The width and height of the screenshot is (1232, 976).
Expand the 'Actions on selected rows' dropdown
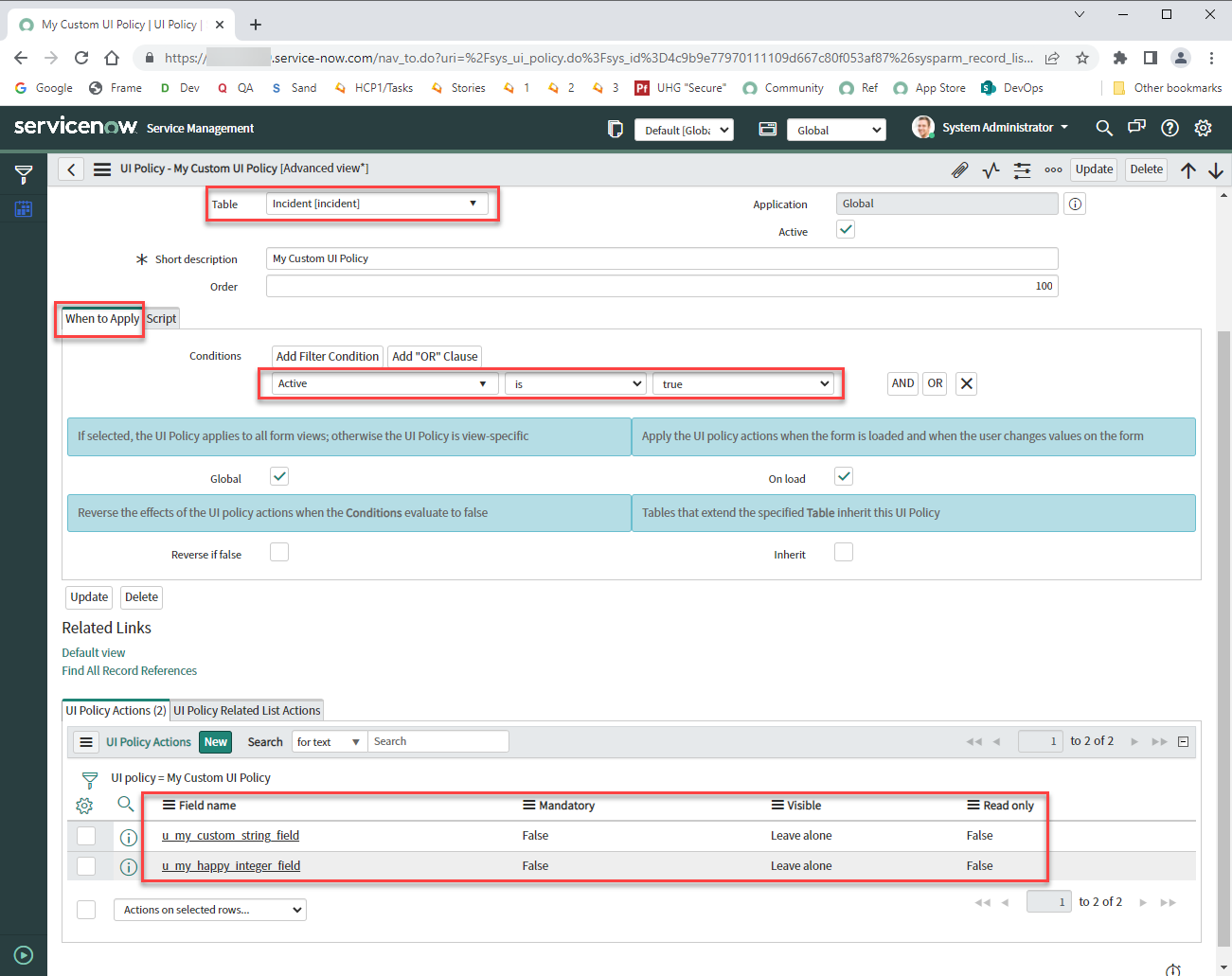pos(210,910)
